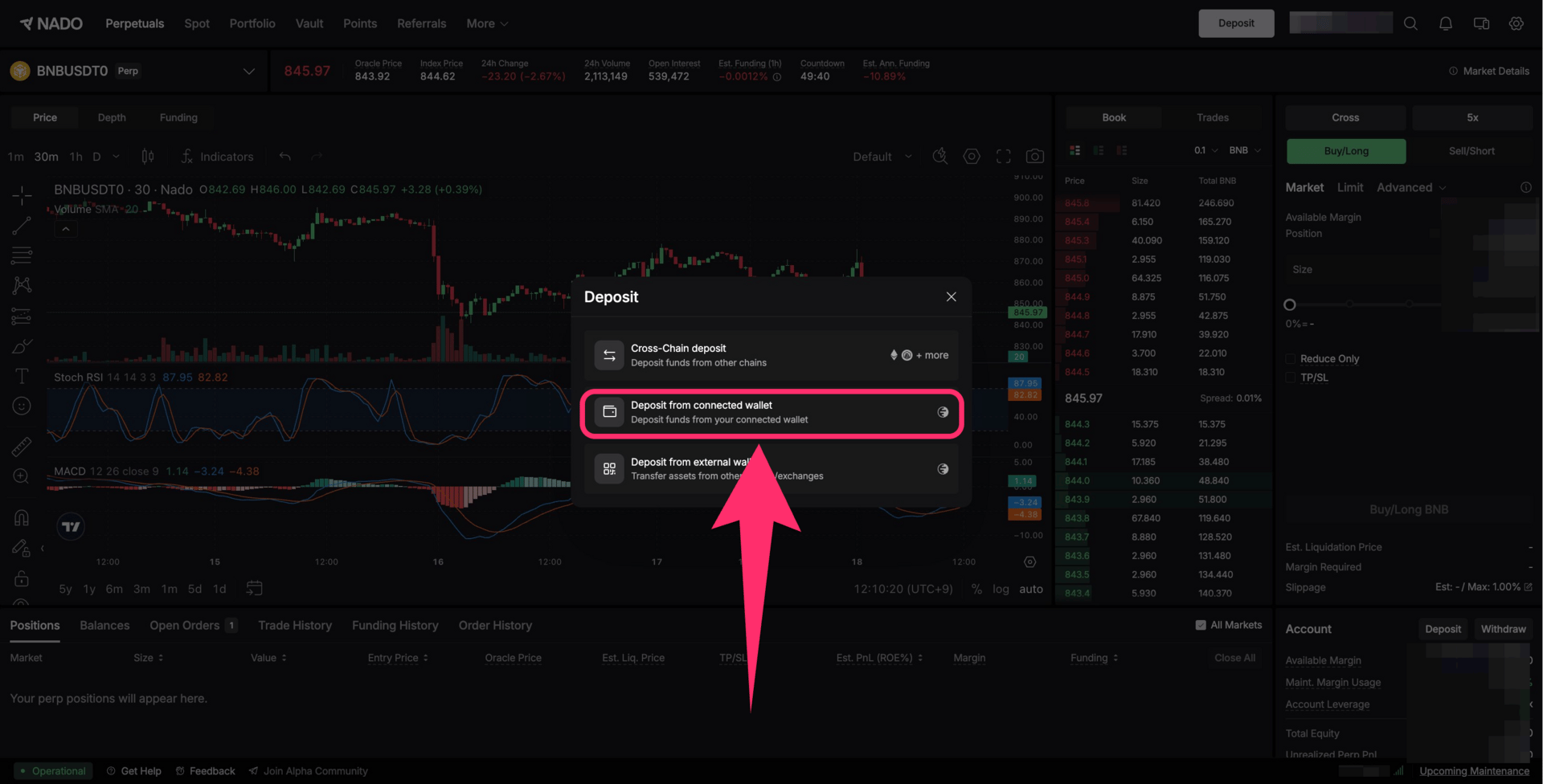This screenshot has height=784, width=1543.
Task: Toggle the All Markets checkbox
Action: coord(1201,625)
